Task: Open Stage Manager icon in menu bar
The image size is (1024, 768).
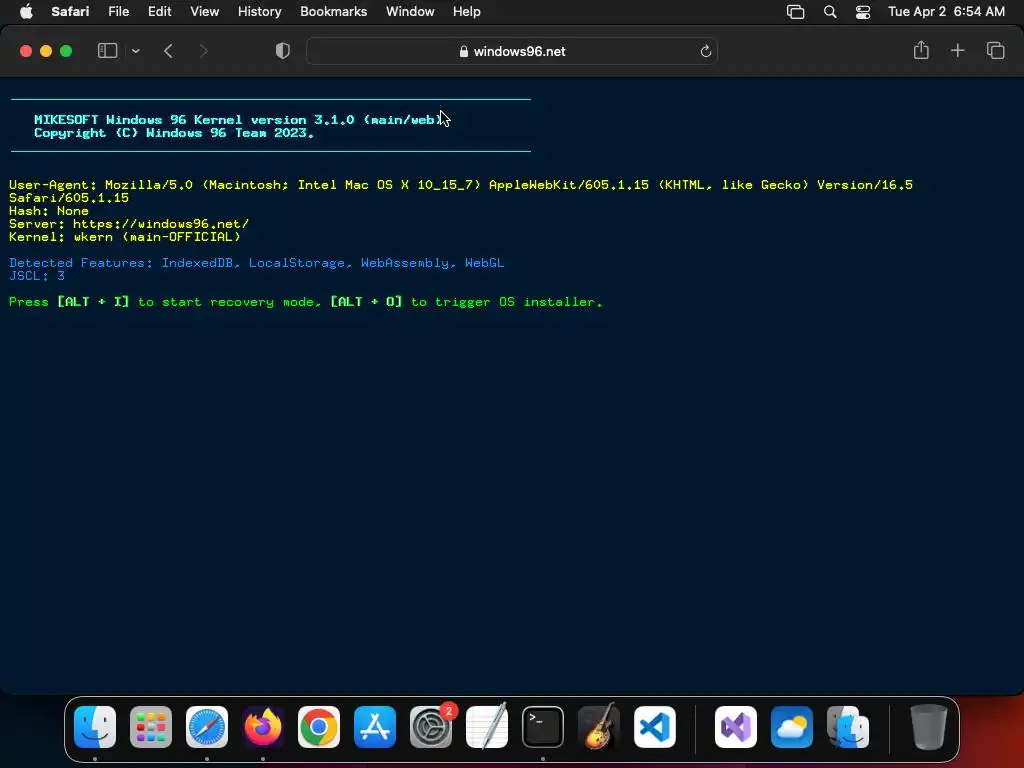Action: click(x=795, y=12)
